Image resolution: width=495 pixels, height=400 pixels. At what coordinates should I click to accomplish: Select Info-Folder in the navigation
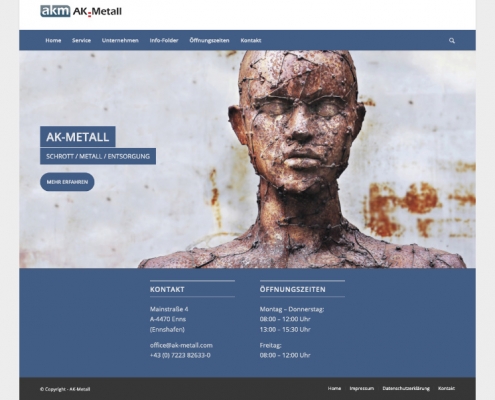164,40
